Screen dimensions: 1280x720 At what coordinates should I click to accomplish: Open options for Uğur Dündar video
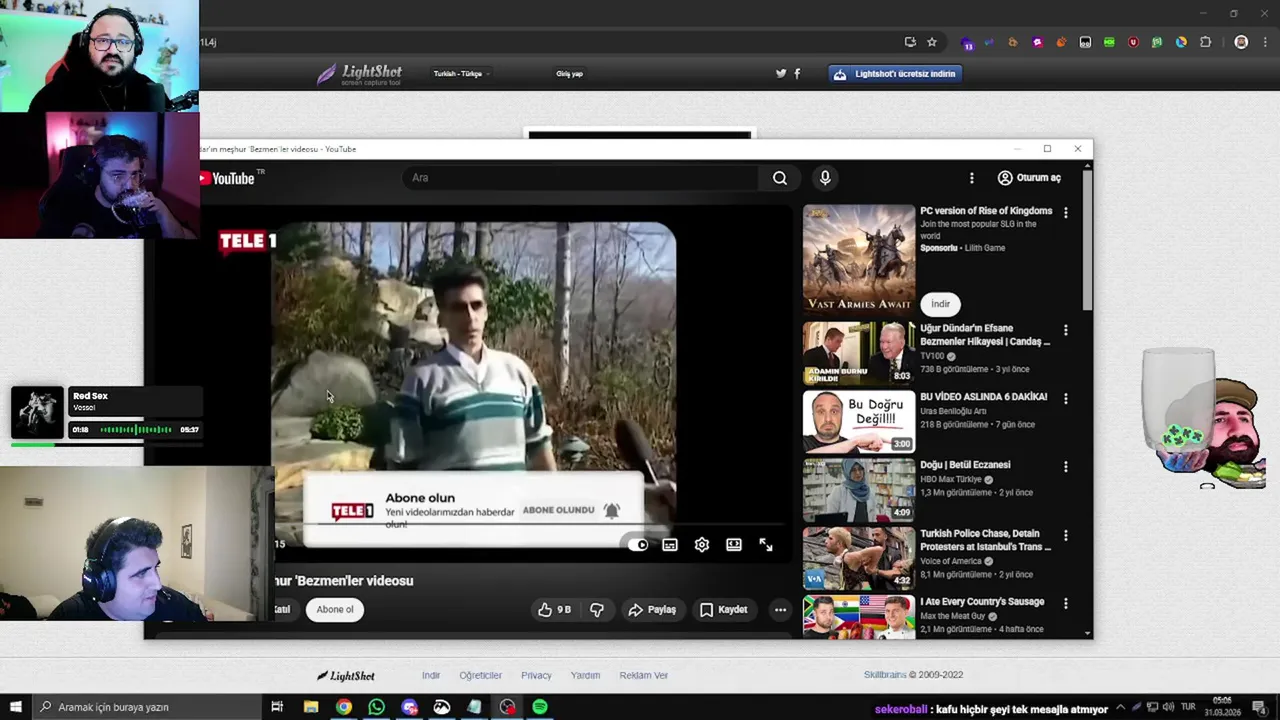pos(1066,330)
